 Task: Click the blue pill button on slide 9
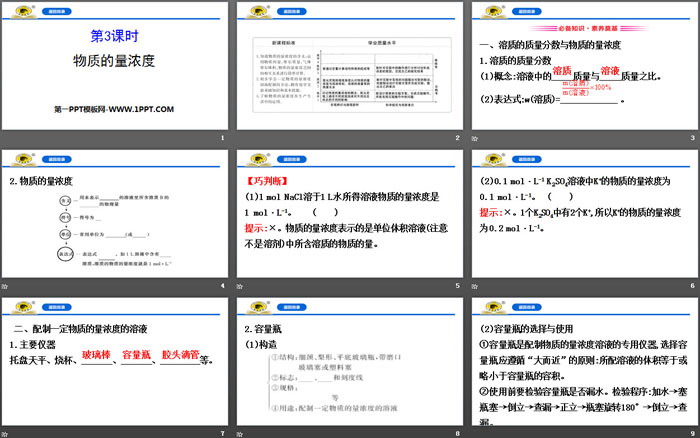coord(527,307)
